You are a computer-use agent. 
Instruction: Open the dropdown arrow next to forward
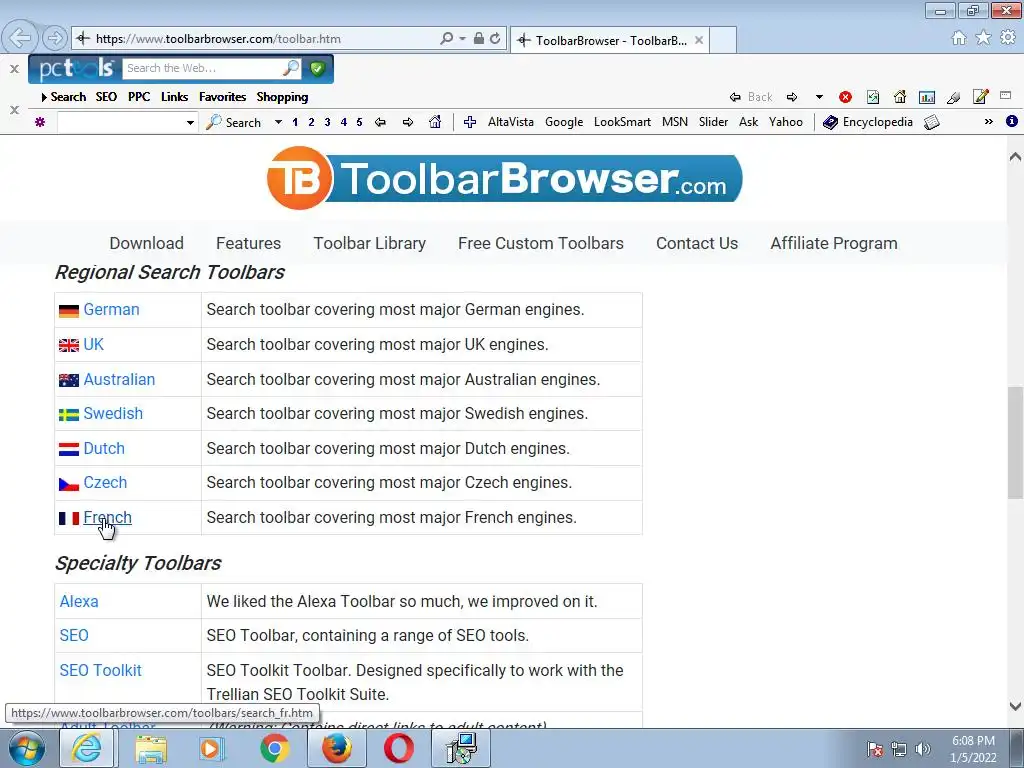click(819, 97)
